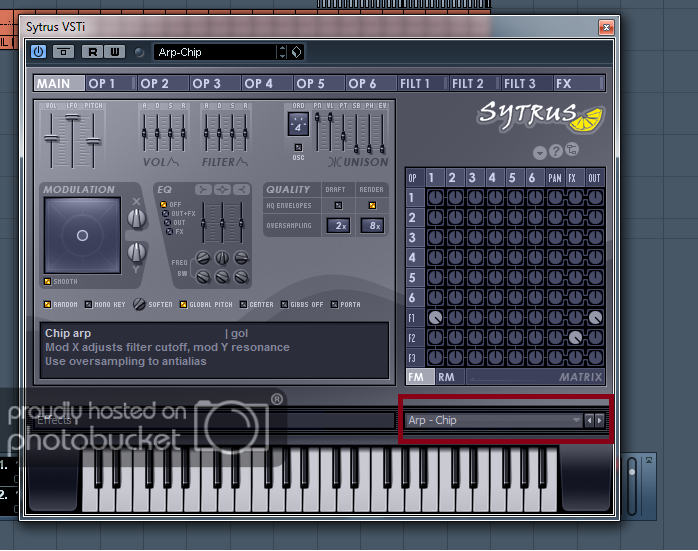The height and width of the screenshot is (551, 698).
Task: Click the Sytrus help question mark icon
Action: click(x=556, y=151)
